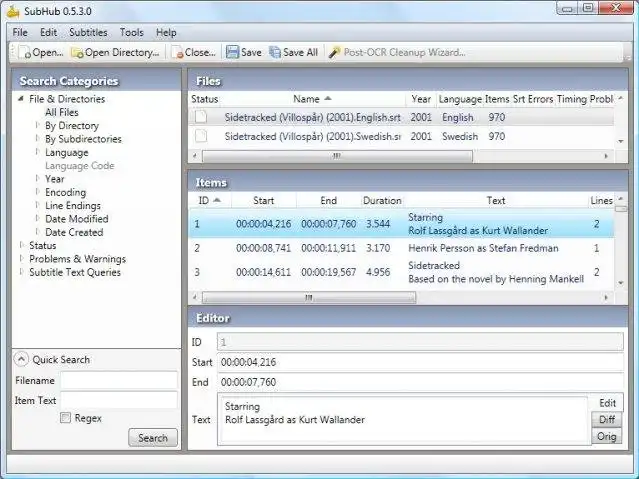Open the Subtitles menu
639x479 pixels.
(x=88, y=32)
